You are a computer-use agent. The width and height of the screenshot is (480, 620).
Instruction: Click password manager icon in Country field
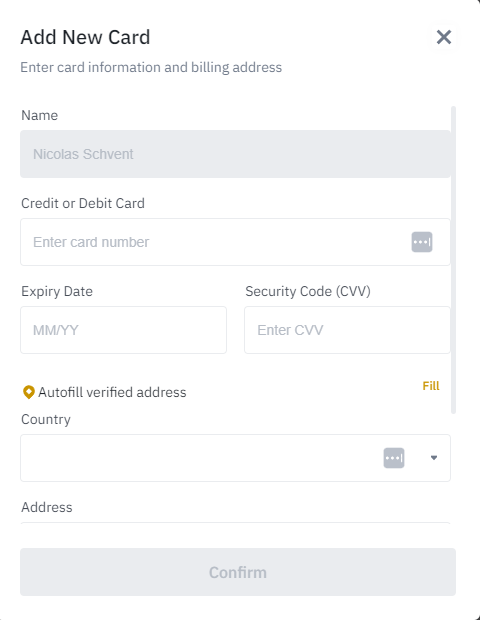(x=394, y=458)
